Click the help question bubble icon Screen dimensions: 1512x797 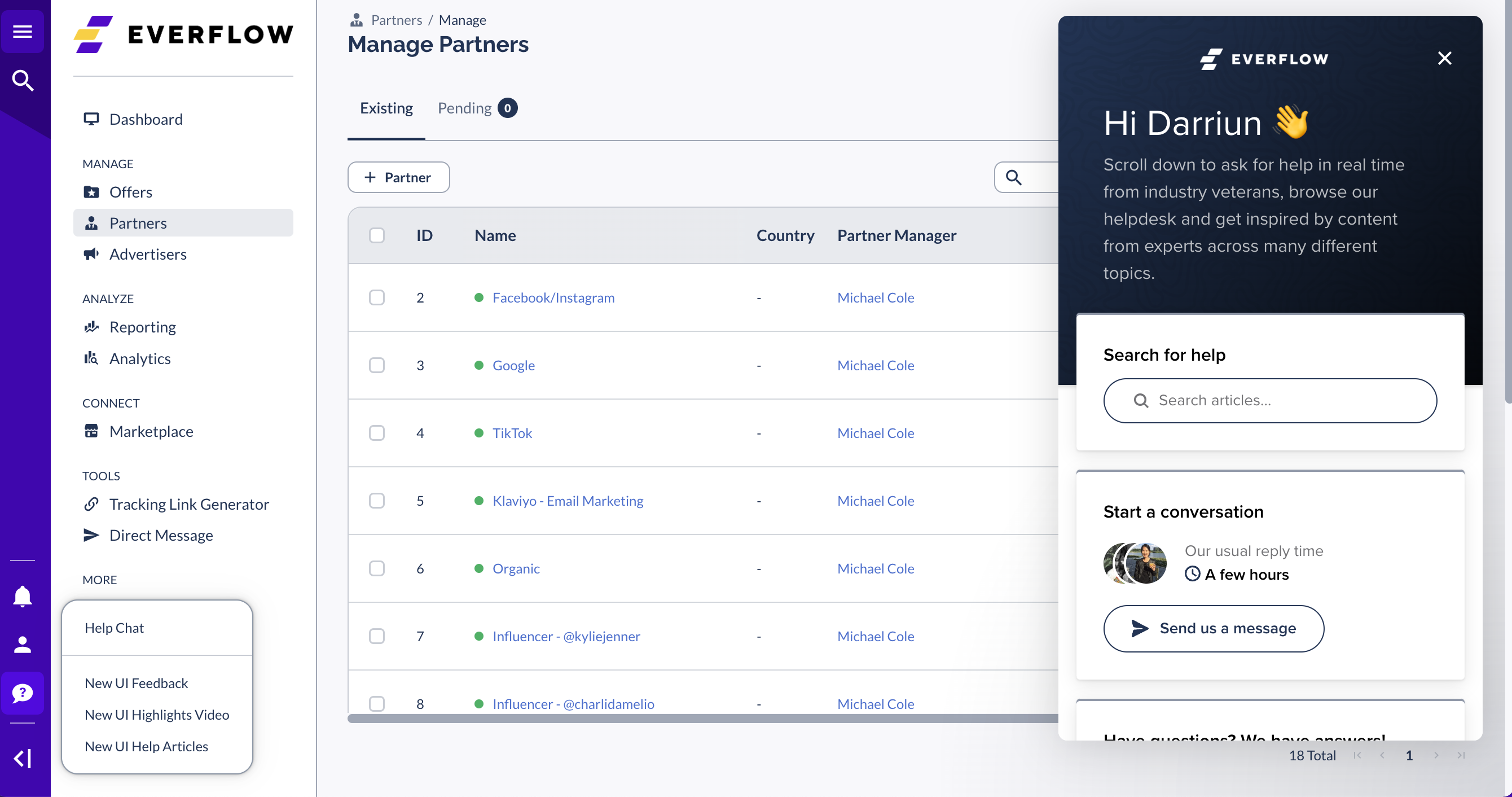pos(23,693)
